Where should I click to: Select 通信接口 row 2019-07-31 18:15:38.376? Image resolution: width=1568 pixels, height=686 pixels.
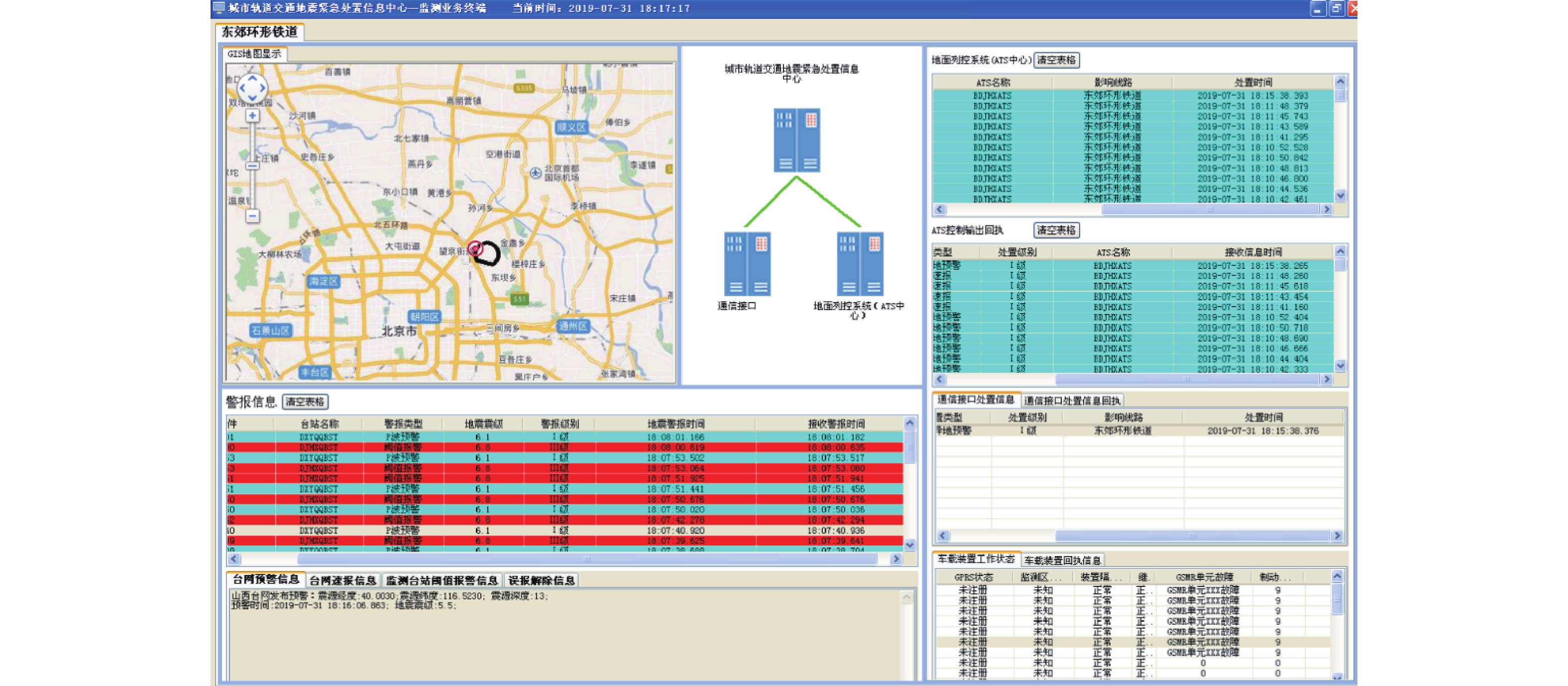pyautogui.click(x=1139, y=431)
